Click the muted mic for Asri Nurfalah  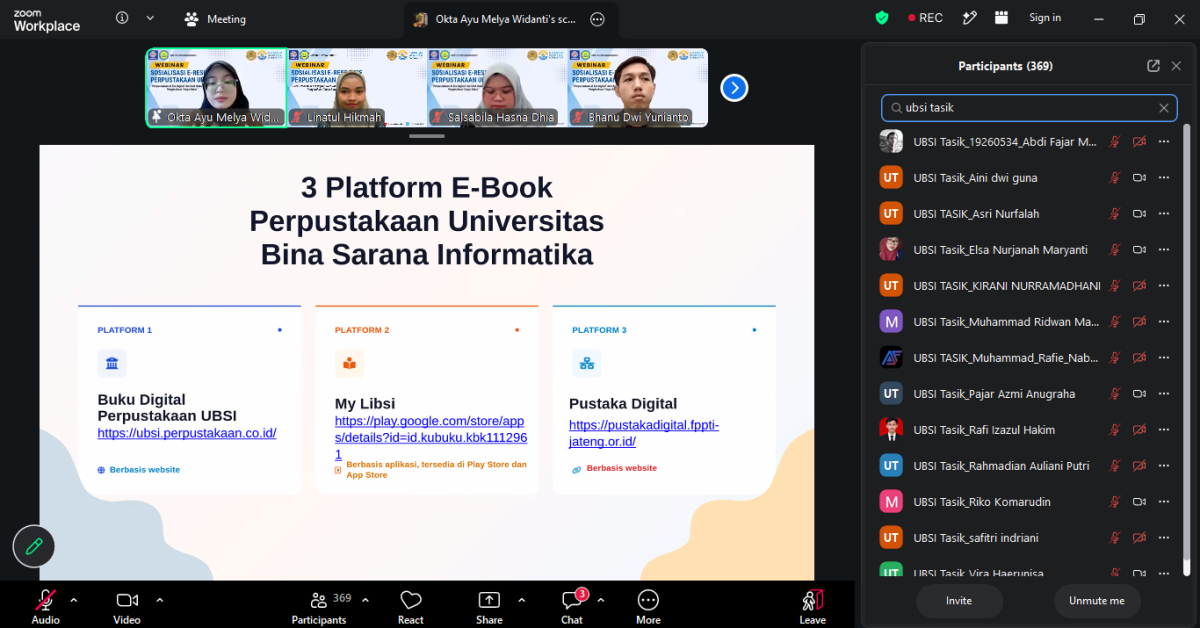(1114, 214)
